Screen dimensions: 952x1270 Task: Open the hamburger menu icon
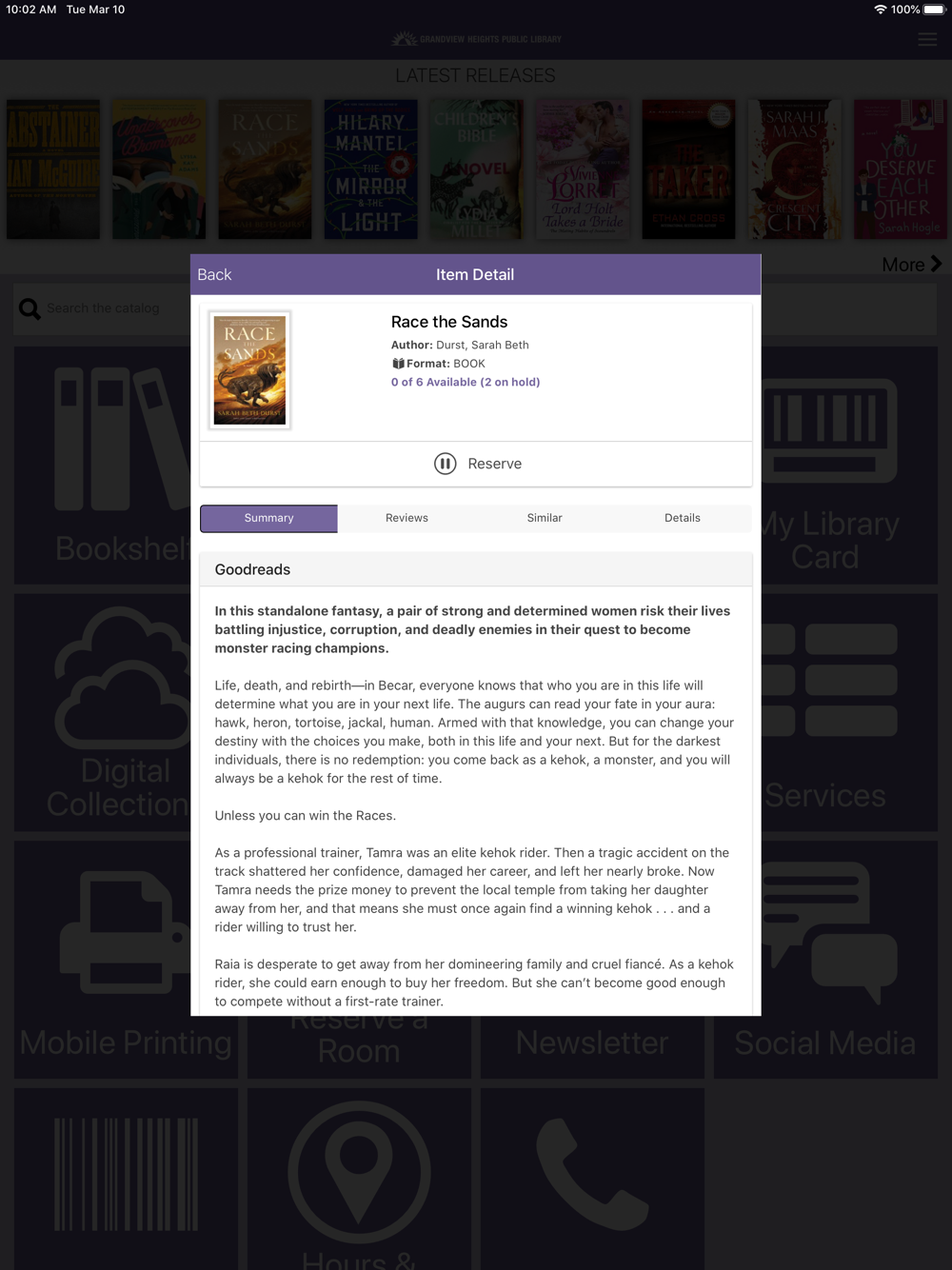pos(927,39)
